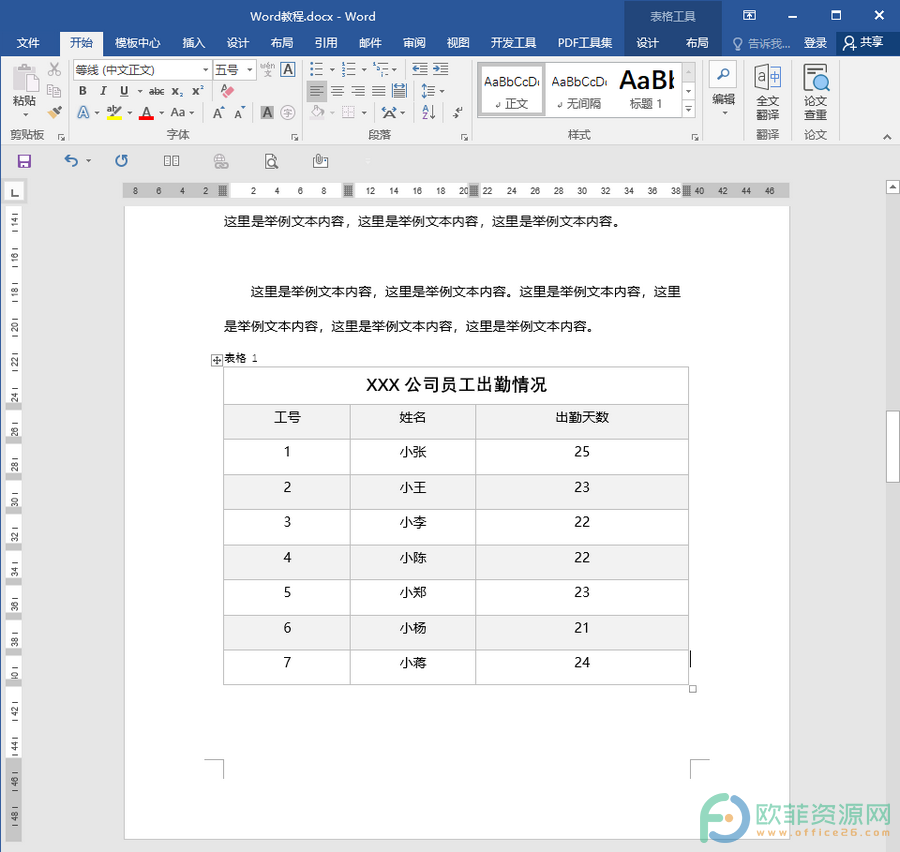
Task: Click Increase Font Size icon
Action: pyautogui.click(x=218, y=113)
